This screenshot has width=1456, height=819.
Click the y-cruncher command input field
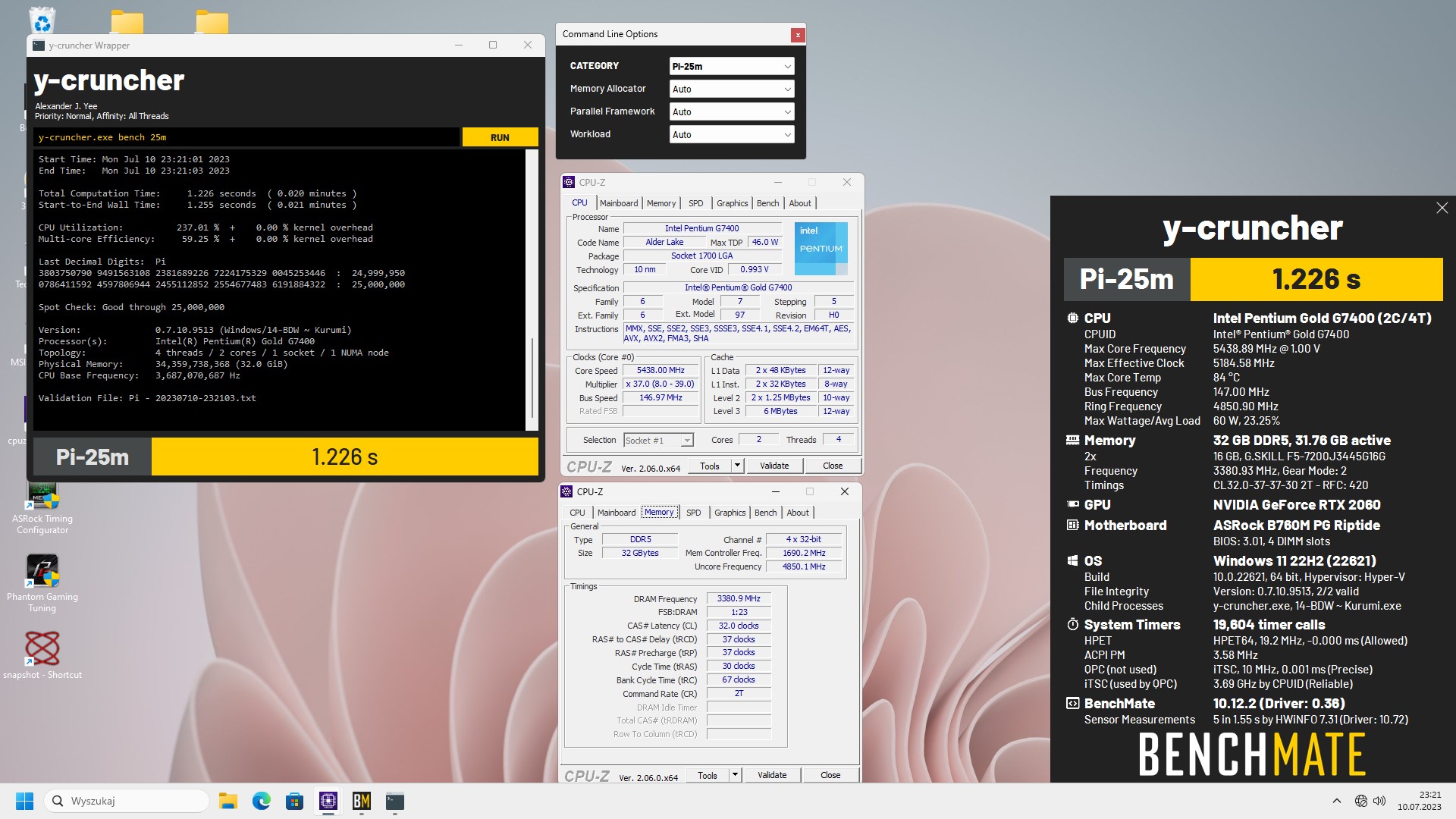[246, 137]
